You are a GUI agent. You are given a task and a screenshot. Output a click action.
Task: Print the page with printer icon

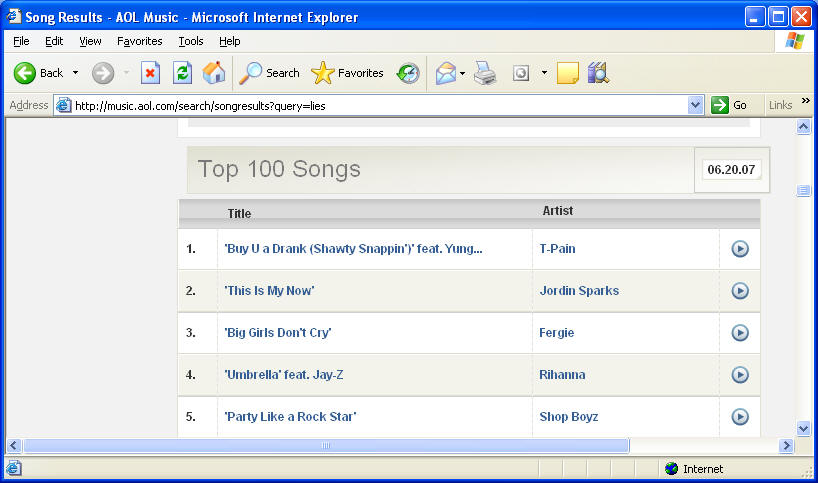[x=485, y=73]
